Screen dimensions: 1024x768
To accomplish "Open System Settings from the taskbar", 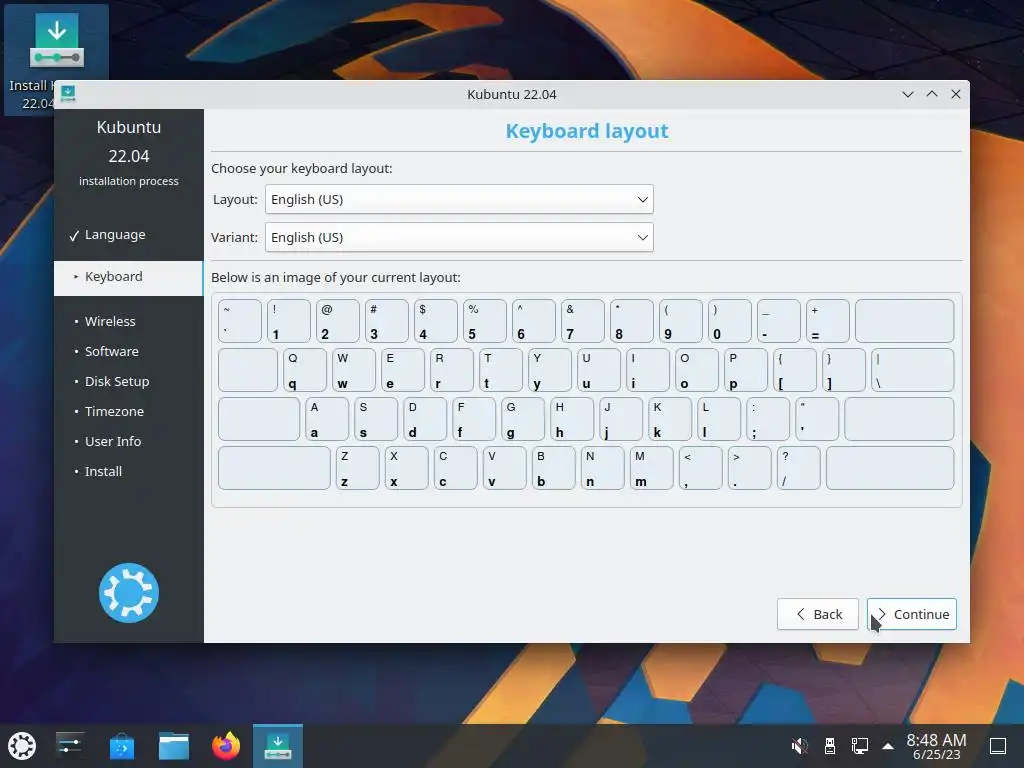I will point(69,746).
